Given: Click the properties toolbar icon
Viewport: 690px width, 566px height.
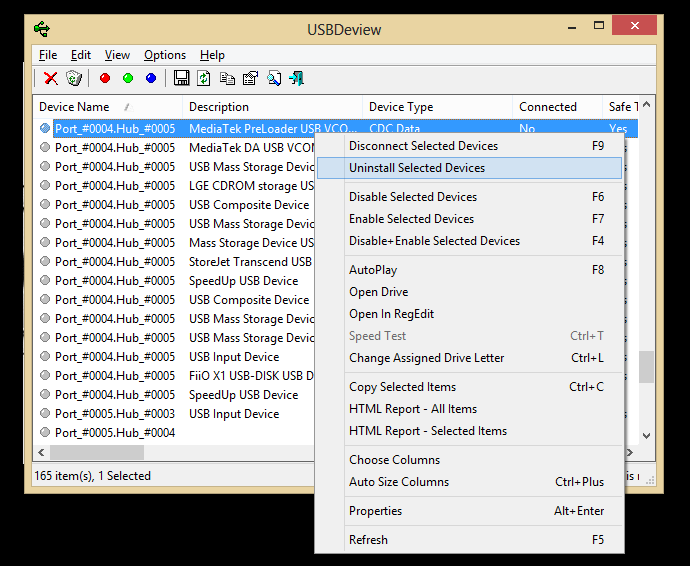Looking at the screenshot, I should (x=250, y=78).
